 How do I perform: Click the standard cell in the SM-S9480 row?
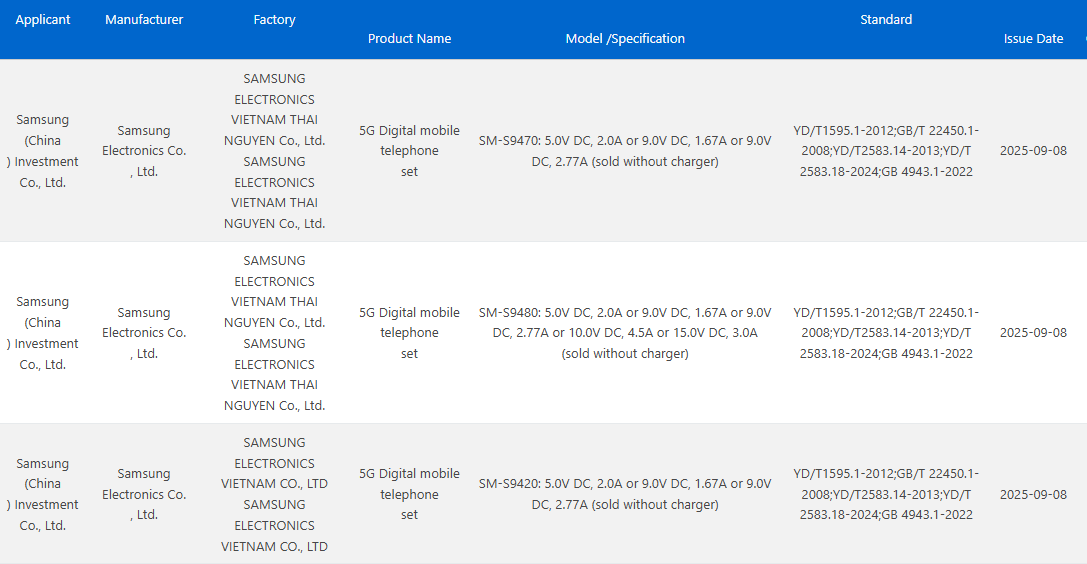[885, 333]
